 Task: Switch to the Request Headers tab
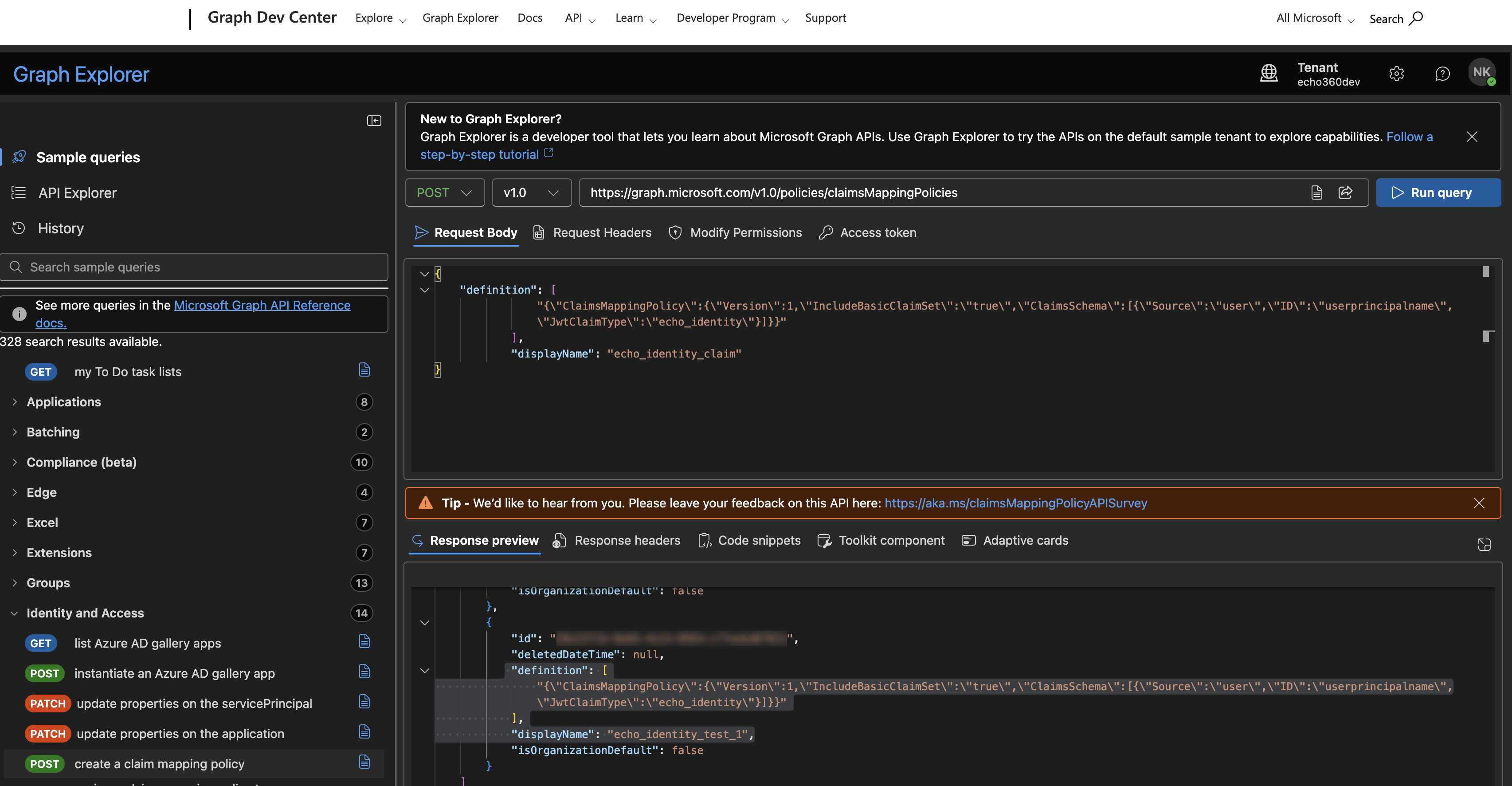click(x=592, y=232)
